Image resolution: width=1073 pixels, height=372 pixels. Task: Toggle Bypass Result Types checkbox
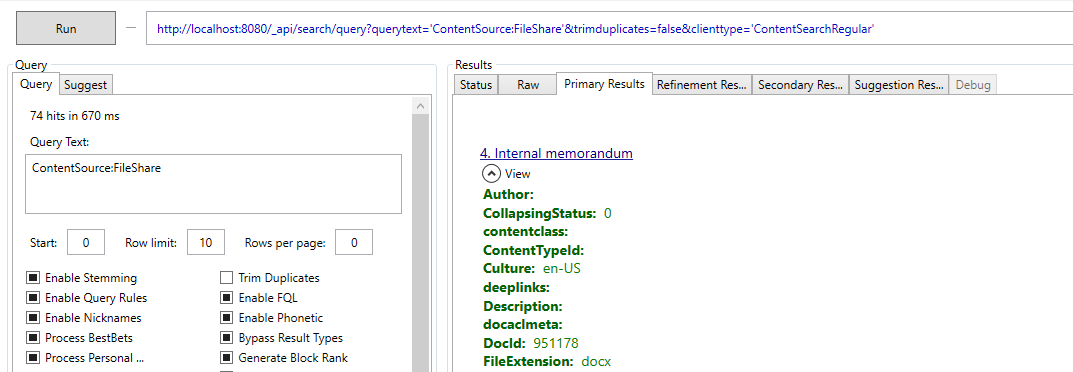pyautogui.click(x=227, y=337)
